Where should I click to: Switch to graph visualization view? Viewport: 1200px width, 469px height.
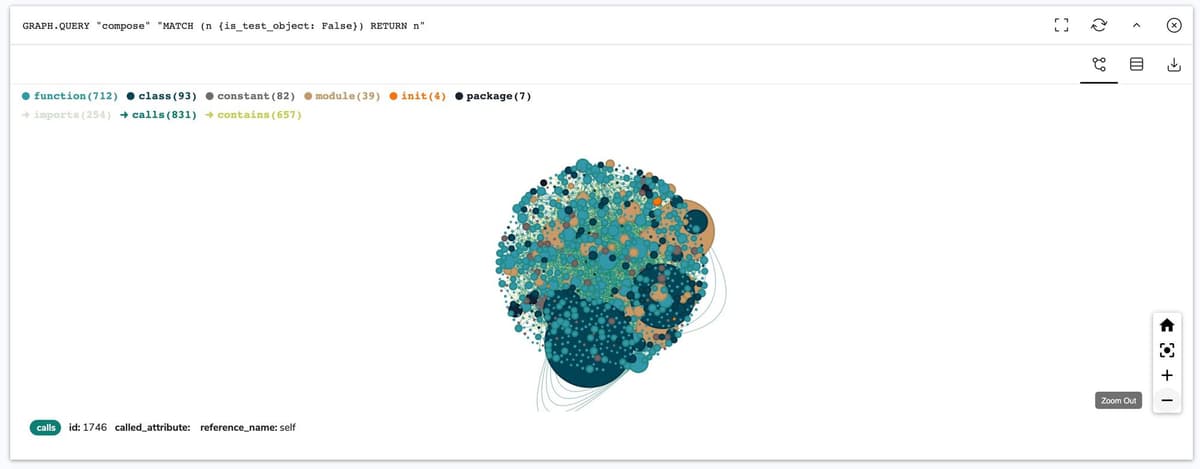pyautogui.click(x=1099, y=65)
